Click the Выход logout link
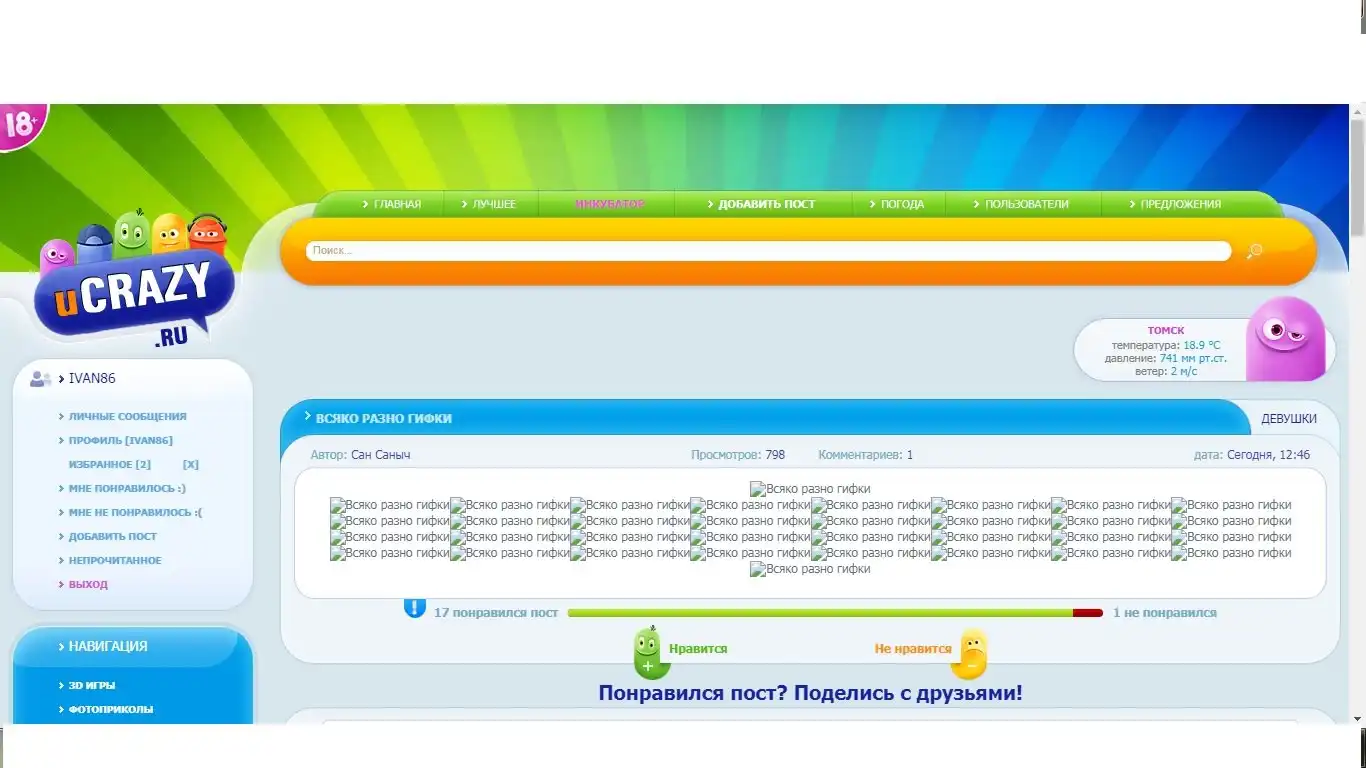The height and width of the screenshot is (768, 1366). (x=88, y=585)
